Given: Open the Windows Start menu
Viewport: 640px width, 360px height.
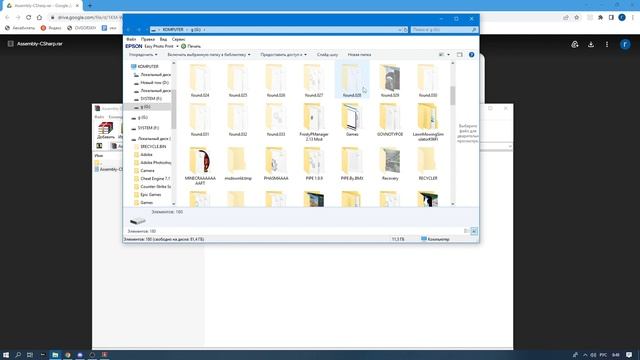Looking at the screenshot, I should (6, 355).
